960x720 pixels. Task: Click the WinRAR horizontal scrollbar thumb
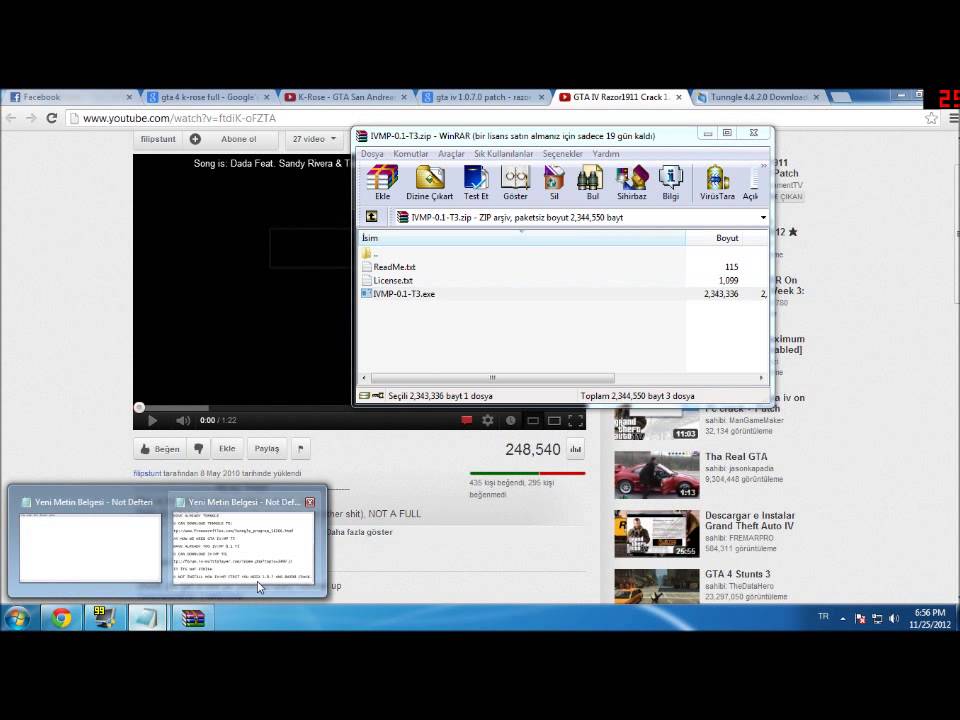[x=492, y=378]
